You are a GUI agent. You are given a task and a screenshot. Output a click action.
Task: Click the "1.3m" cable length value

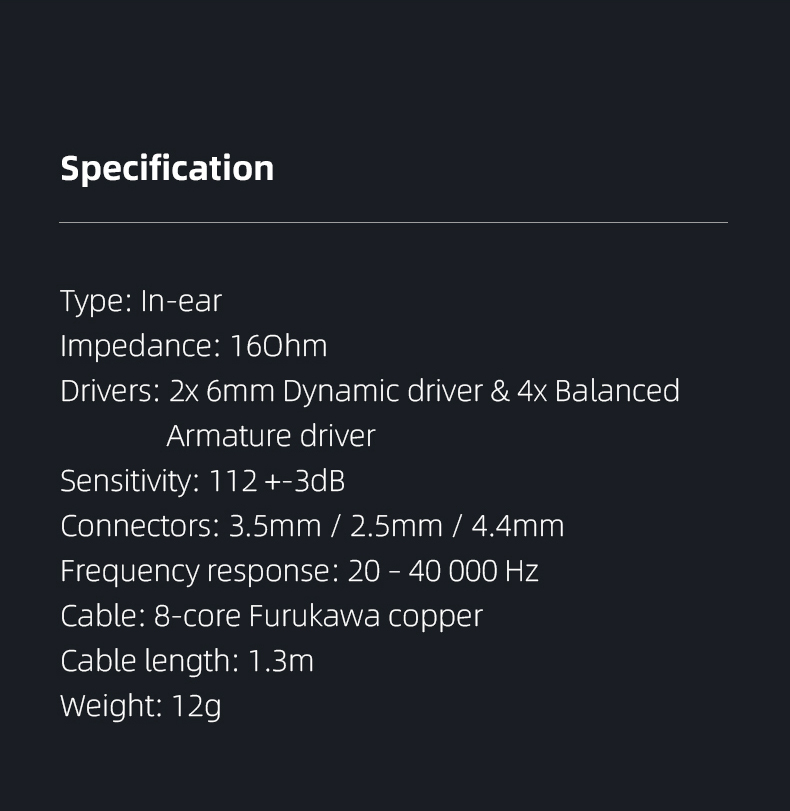pyautogui.click(x=280, y=661)
